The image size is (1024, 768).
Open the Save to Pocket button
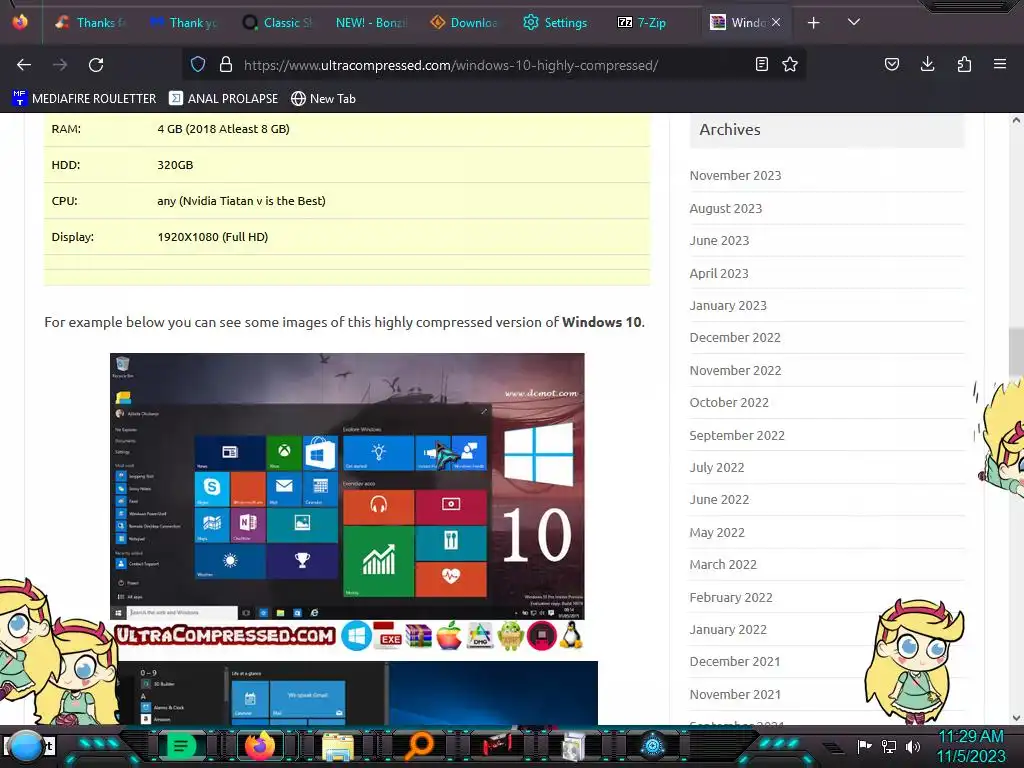[x=891, y=64]
